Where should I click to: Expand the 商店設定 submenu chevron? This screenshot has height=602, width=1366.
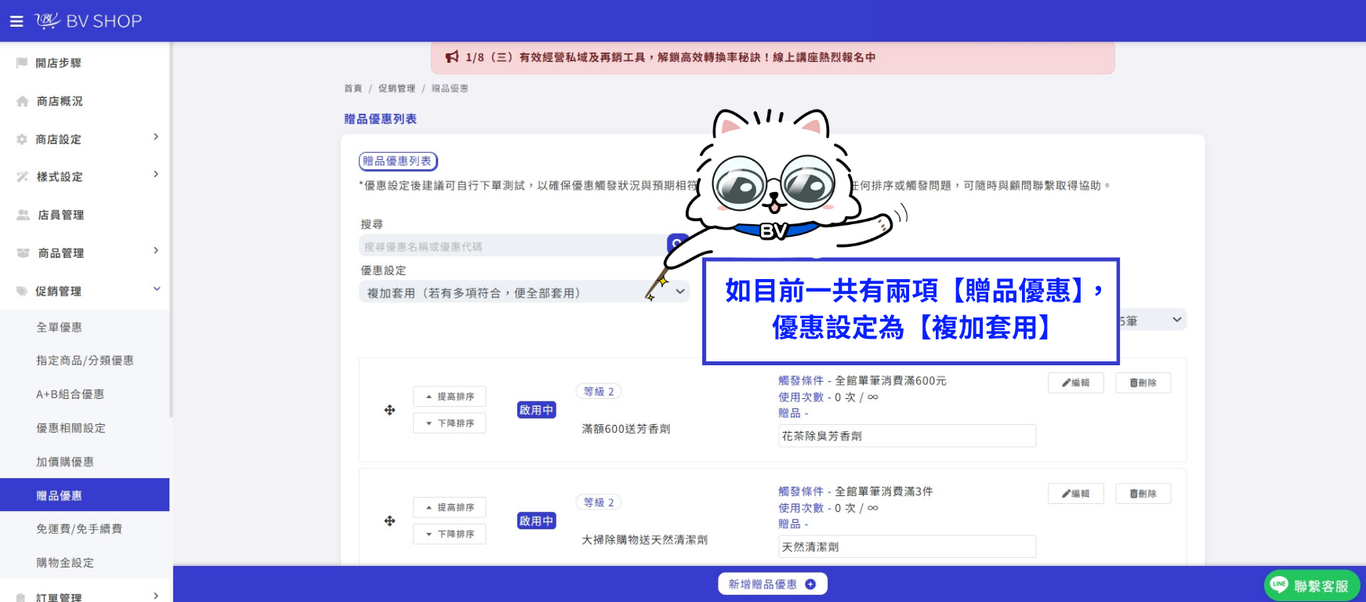[x=156, y=137]
